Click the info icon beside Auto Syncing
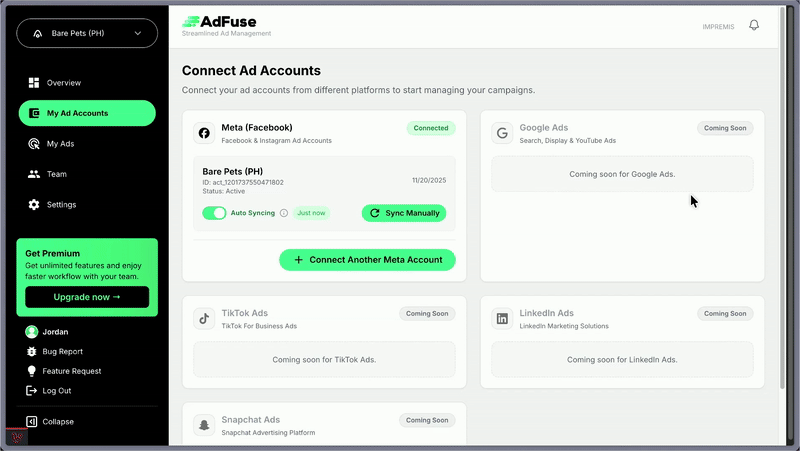This screenshot has height=451, width=800. tap(284, 213)
